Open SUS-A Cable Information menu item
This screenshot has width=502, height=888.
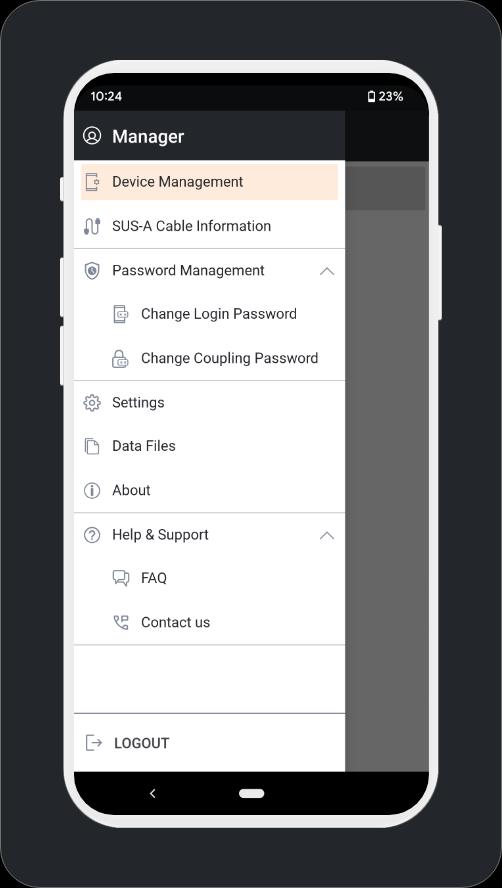(209, 226)
